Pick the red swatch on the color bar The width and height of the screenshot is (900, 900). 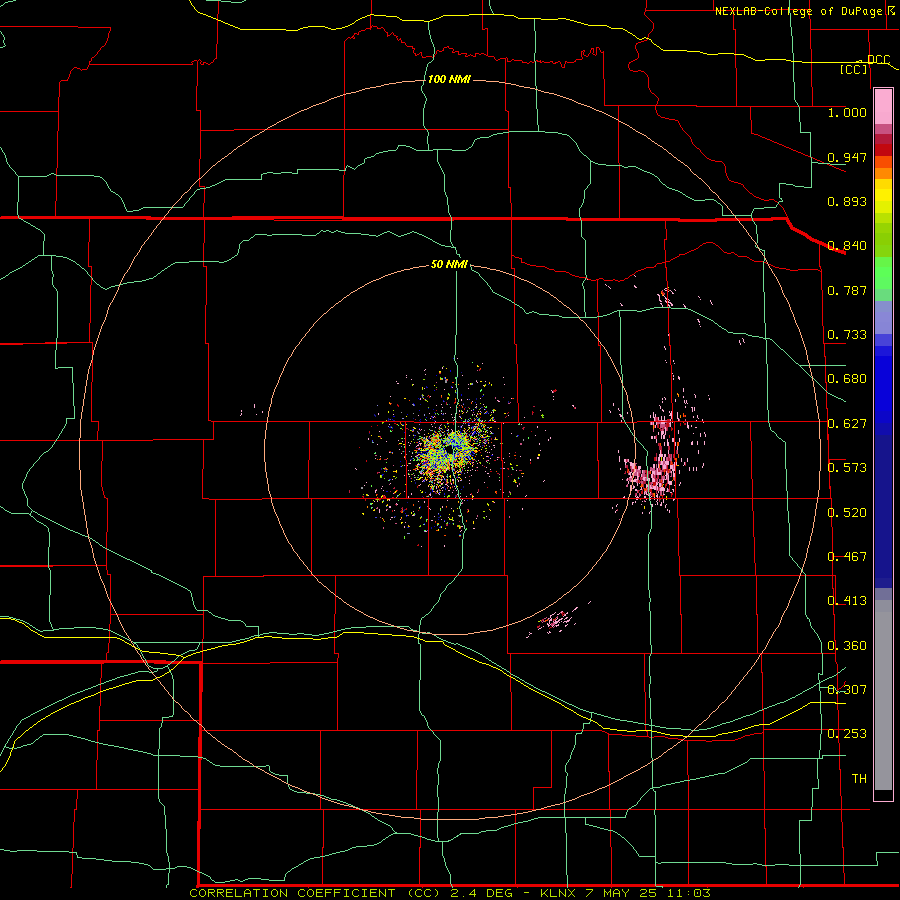(x=883, y=150)
